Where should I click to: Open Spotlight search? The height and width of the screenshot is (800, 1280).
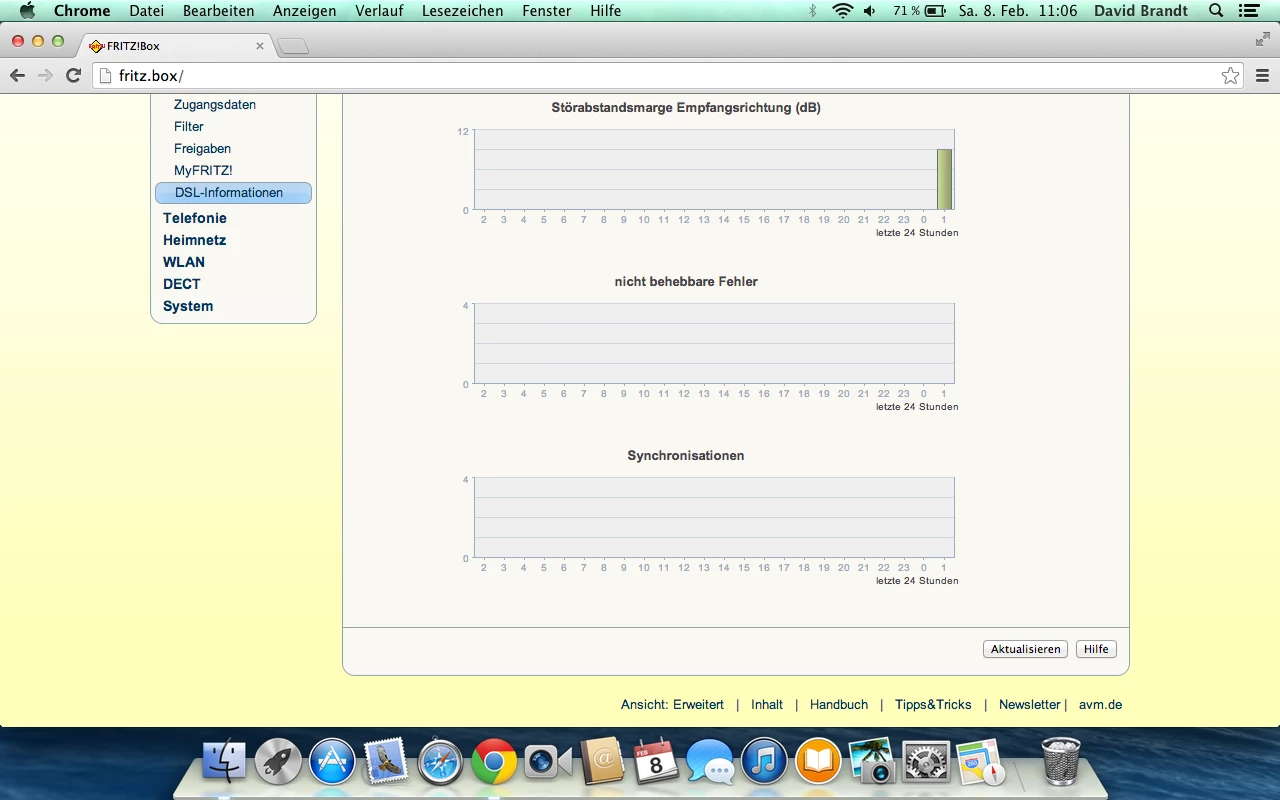tap(1216, 11)
